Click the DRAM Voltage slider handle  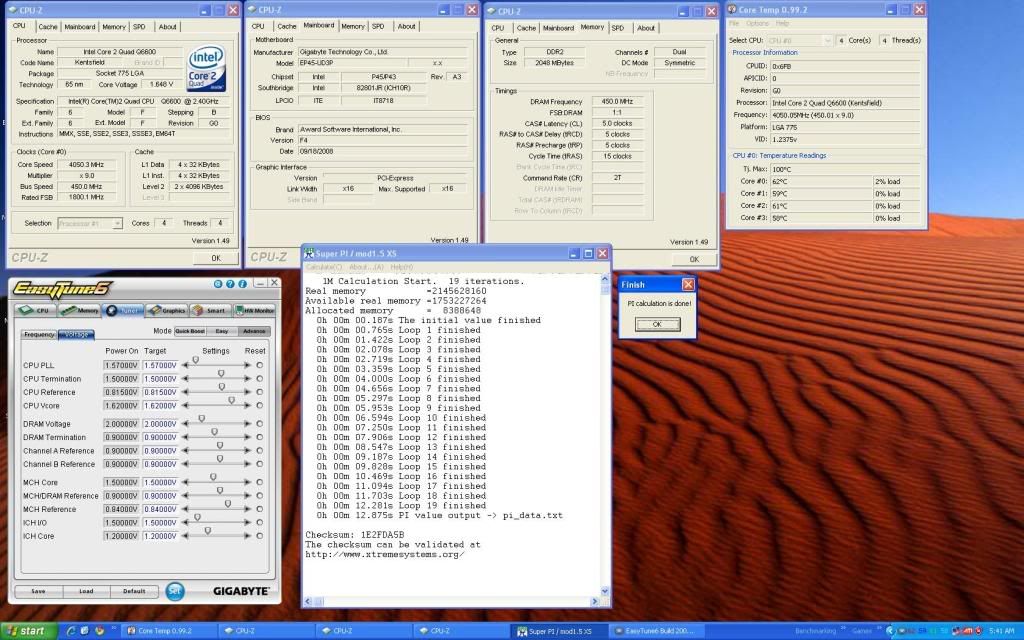tap(202, 419)
